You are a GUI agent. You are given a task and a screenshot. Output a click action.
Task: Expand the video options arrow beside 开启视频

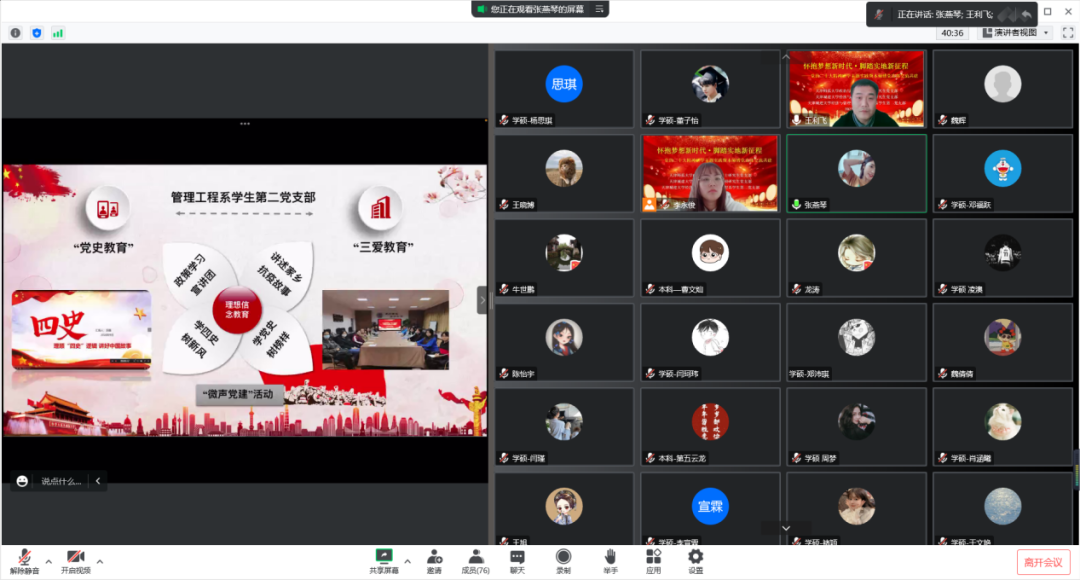[x=99, y=561]
